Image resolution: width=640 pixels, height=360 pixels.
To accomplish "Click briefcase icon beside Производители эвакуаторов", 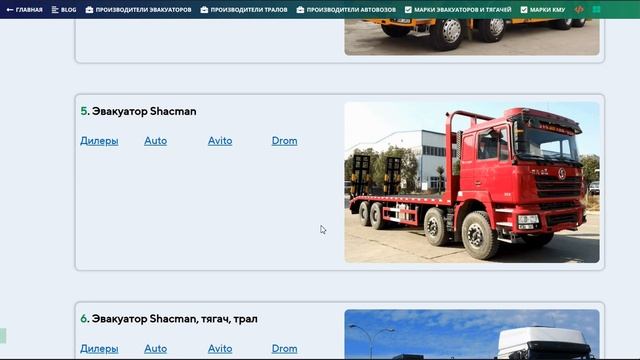I will (89, 9).
